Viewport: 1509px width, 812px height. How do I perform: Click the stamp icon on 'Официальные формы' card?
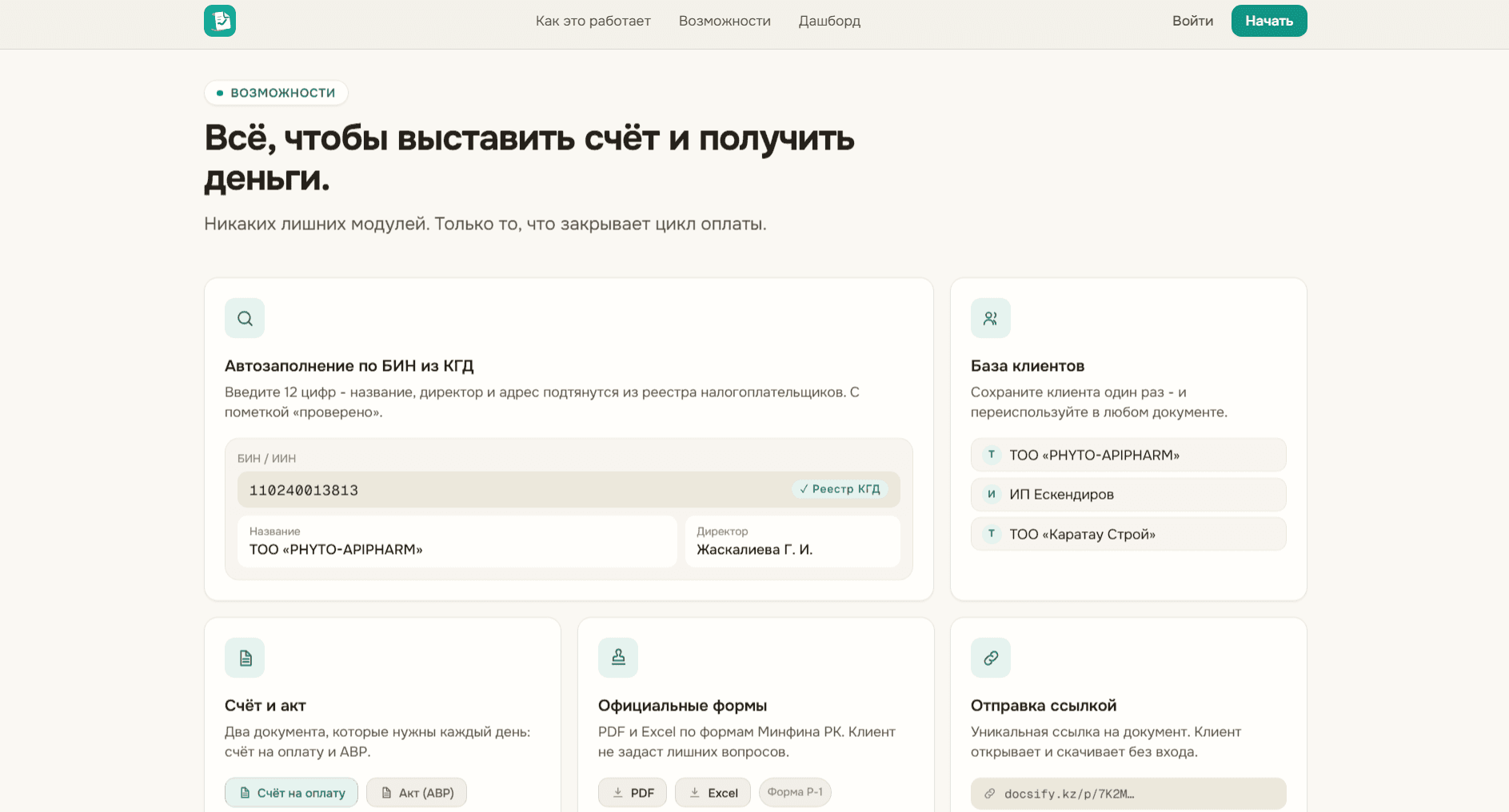point(618,658)
